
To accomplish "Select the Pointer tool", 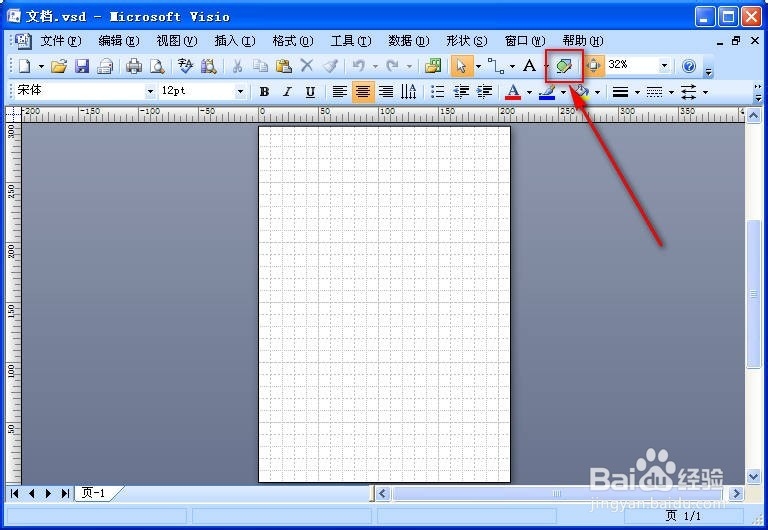I will (461, 66).
